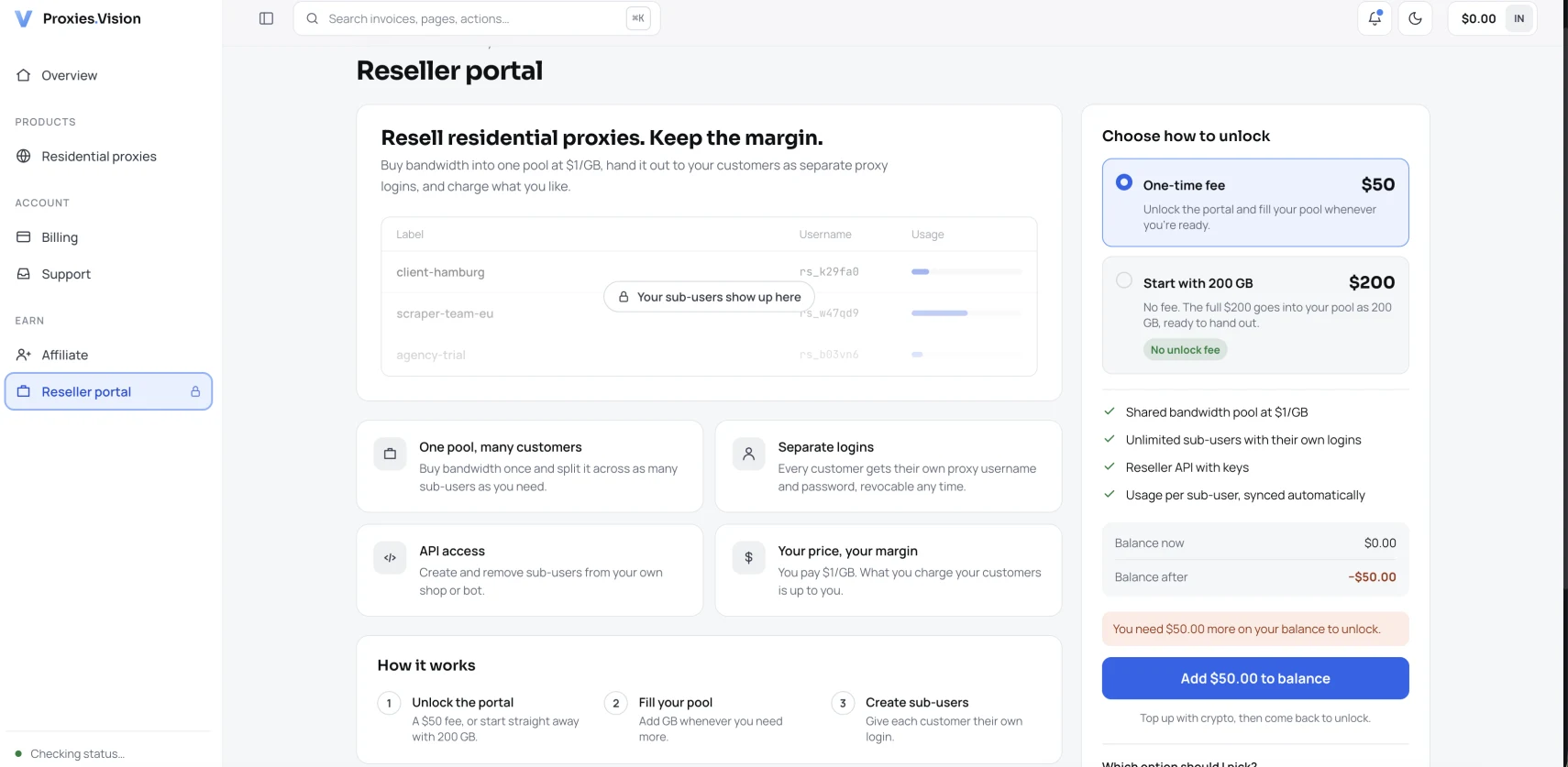Open the Overview page

coord(108,75)
